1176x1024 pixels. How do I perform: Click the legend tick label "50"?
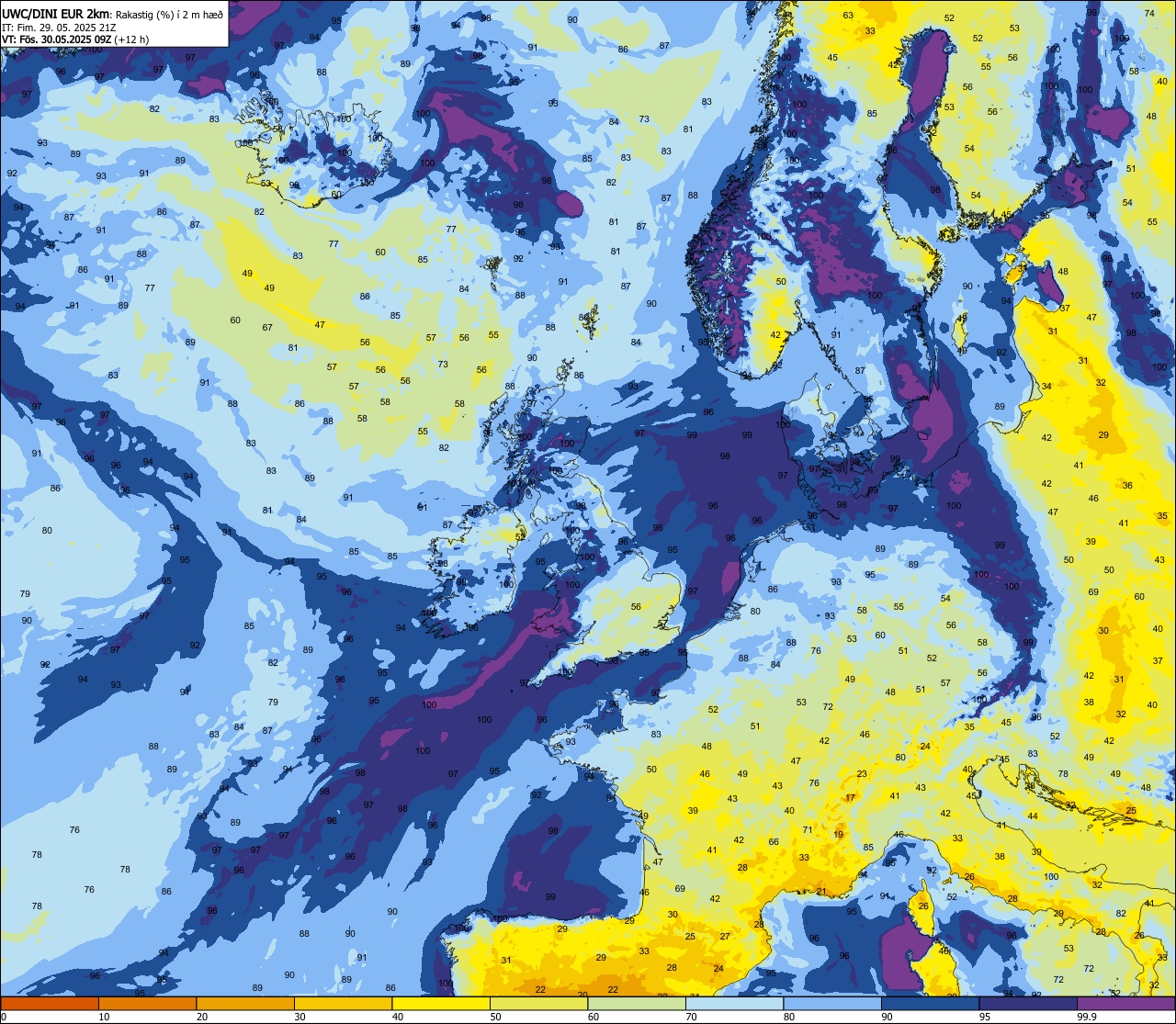495,1017
